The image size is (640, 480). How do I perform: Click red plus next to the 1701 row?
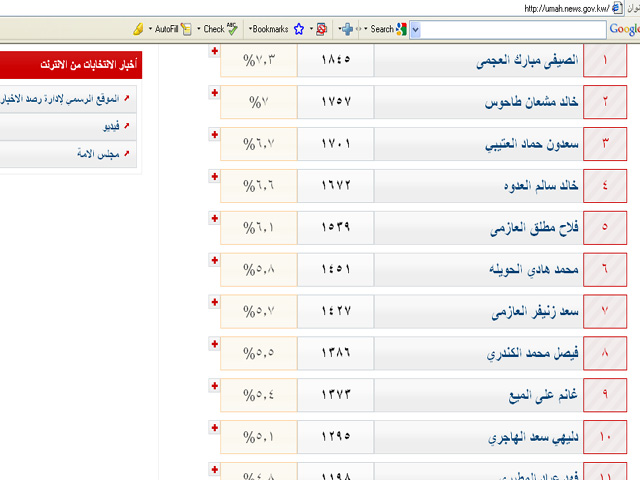tap(214, 134)
